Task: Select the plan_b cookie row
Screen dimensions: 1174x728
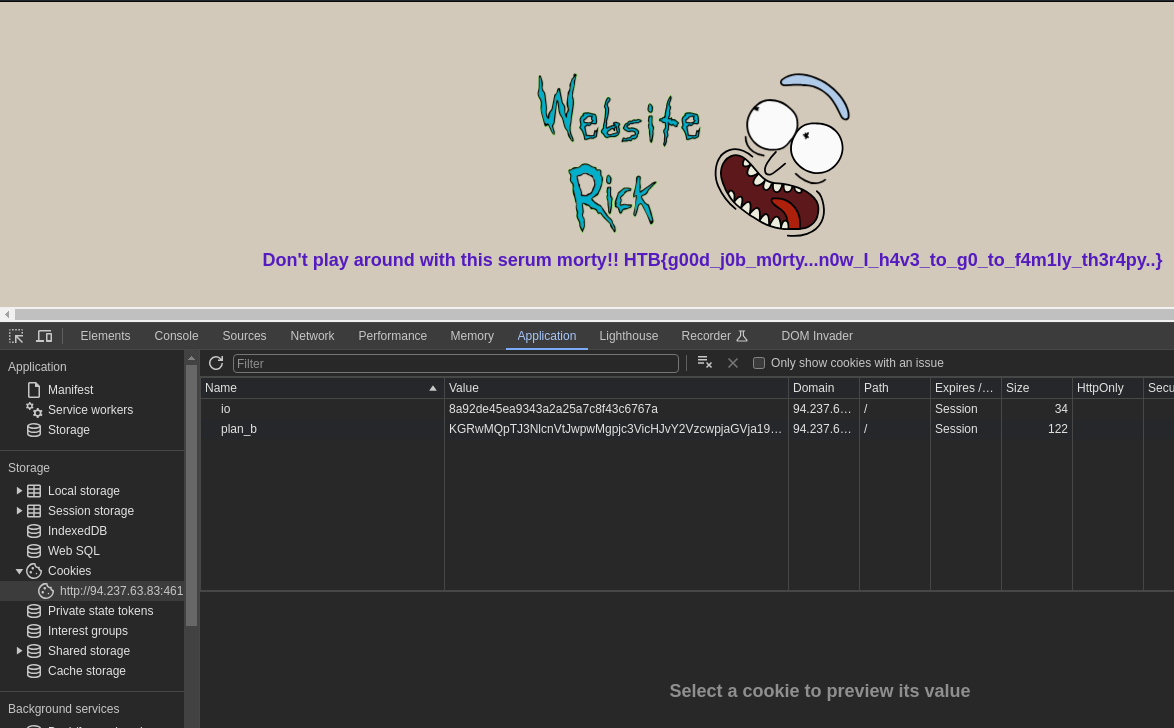Action: 687,429
